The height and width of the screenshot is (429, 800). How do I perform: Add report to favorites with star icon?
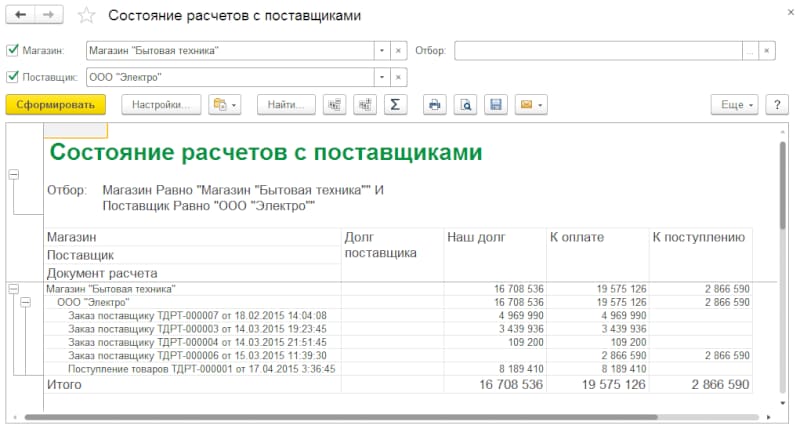(86, 16)
